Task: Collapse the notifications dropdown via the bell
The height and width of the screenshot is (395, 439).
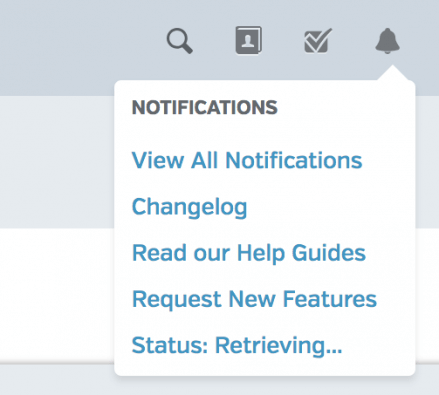Action: coord(387,41)
